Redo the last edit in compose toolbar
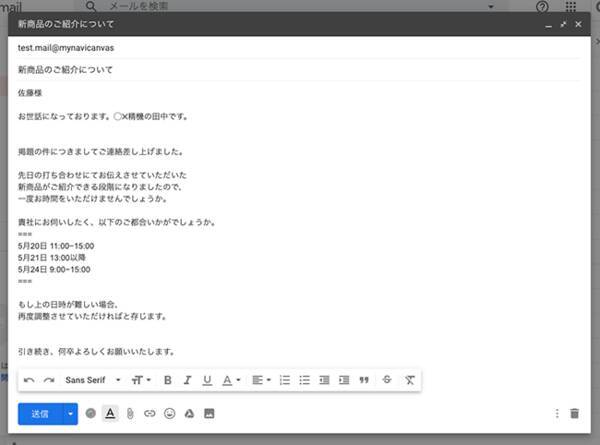This screenshot has height=445, width=600. point(49,380)
